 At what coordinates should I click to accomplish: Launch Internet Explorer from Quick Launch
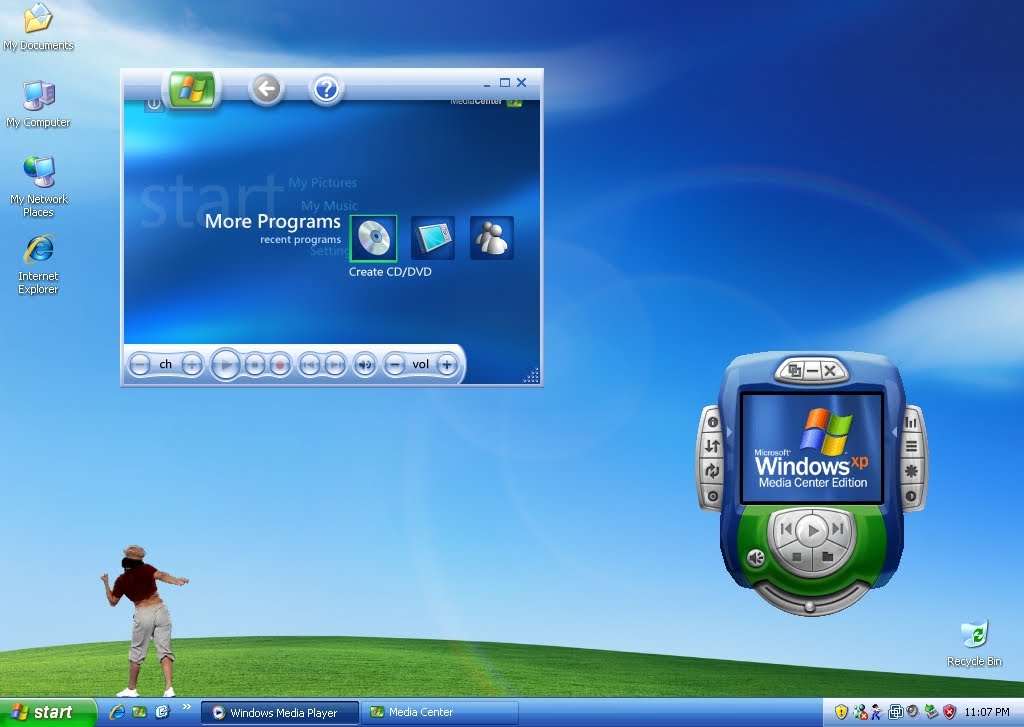(x=118, y=713)
